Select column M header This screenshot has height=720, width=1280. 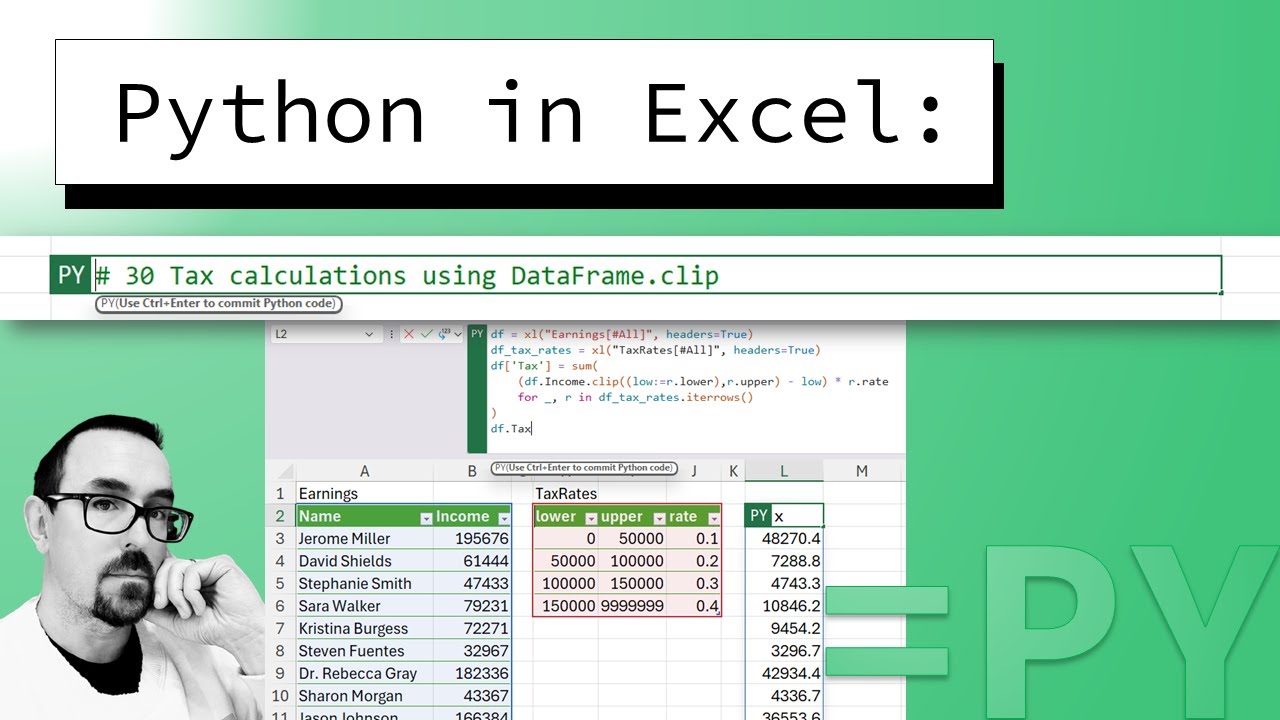click(861, 471)
